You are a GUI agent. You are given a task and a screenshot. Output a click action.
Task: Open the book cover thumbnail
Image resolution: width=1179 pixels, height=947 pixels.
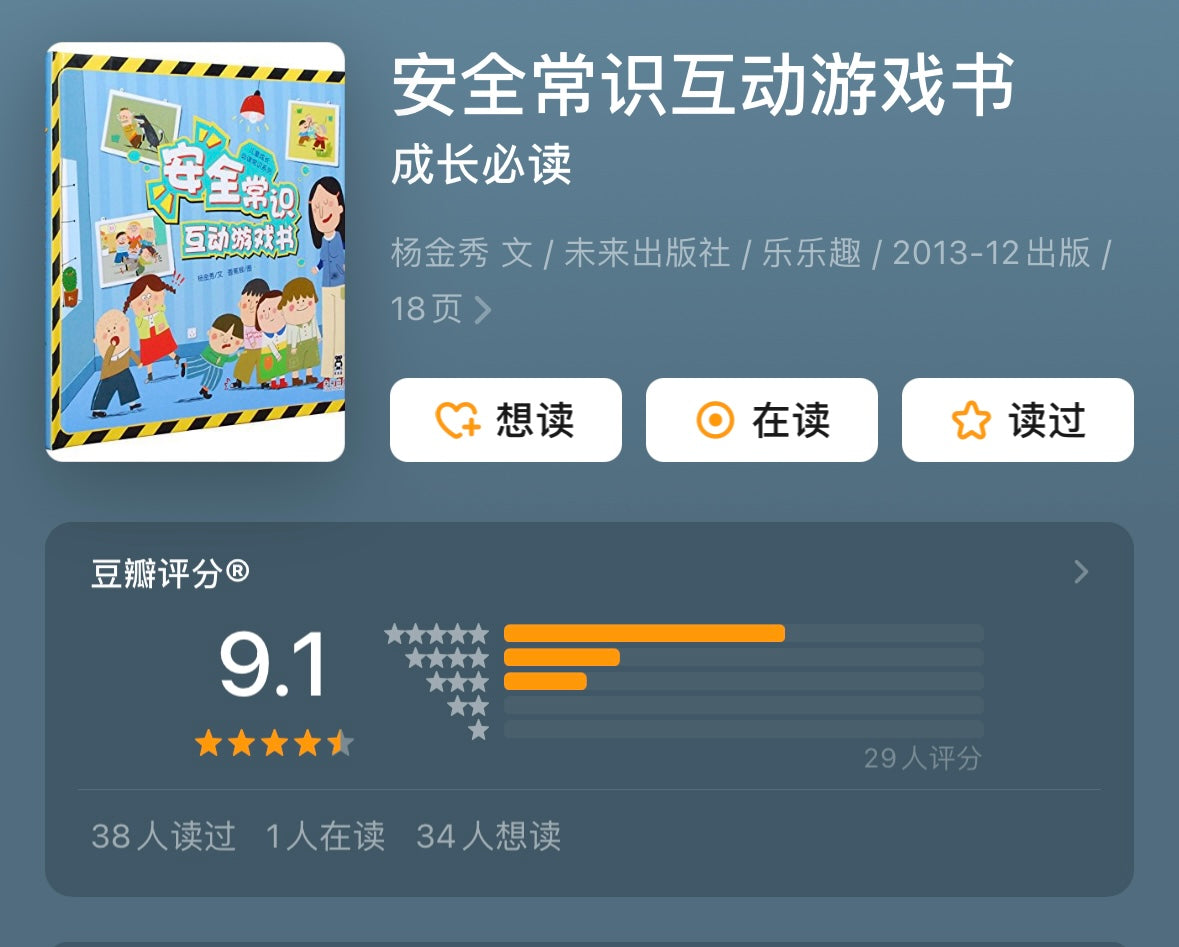coord(195,252)
